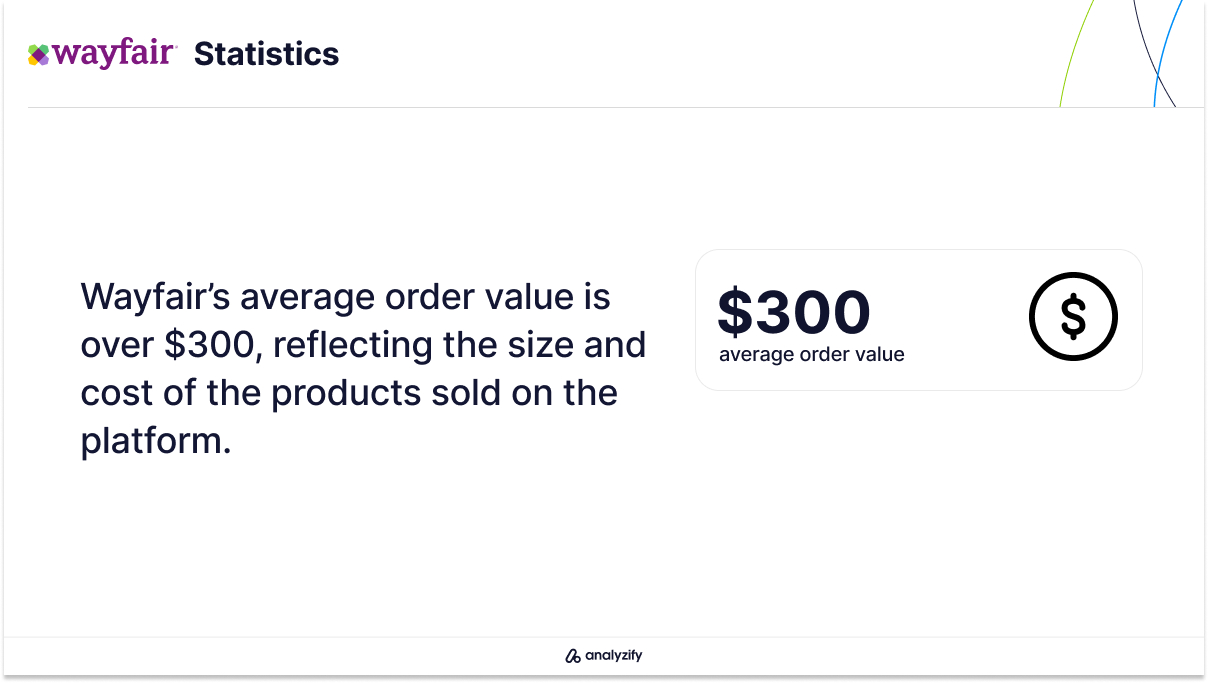This screenshot has height=683, width=1208.
Task: Click the small caption under $300
Action: (x=811, y=354)
